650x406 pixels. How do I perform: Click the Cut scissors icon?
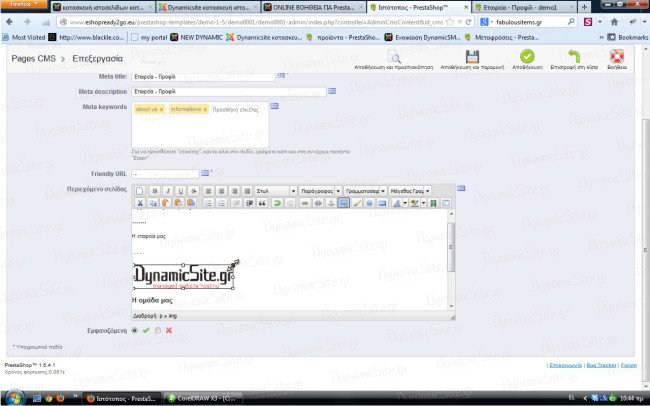[x=140, y=203]
